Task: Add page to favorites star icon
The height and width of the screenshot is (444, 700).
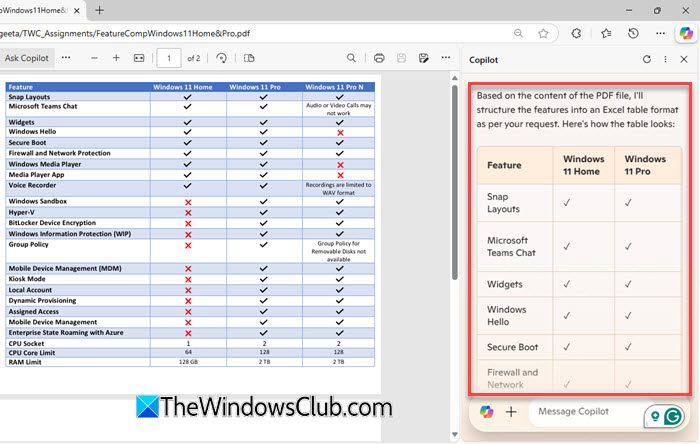Action: (543, 33)
